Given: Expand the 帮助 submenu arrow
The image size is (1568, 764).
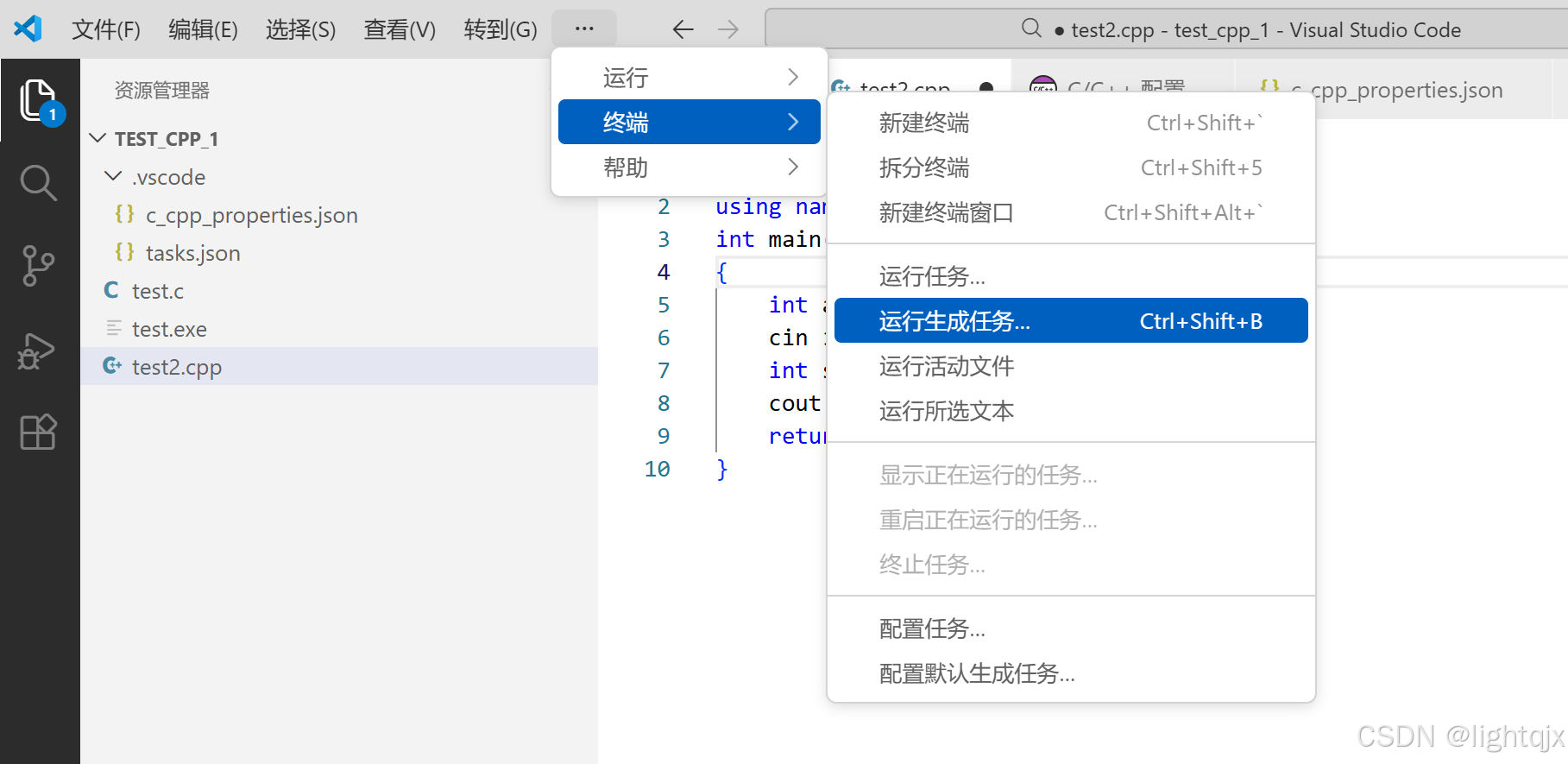Looking at the screenshot, I should (793, 167).
